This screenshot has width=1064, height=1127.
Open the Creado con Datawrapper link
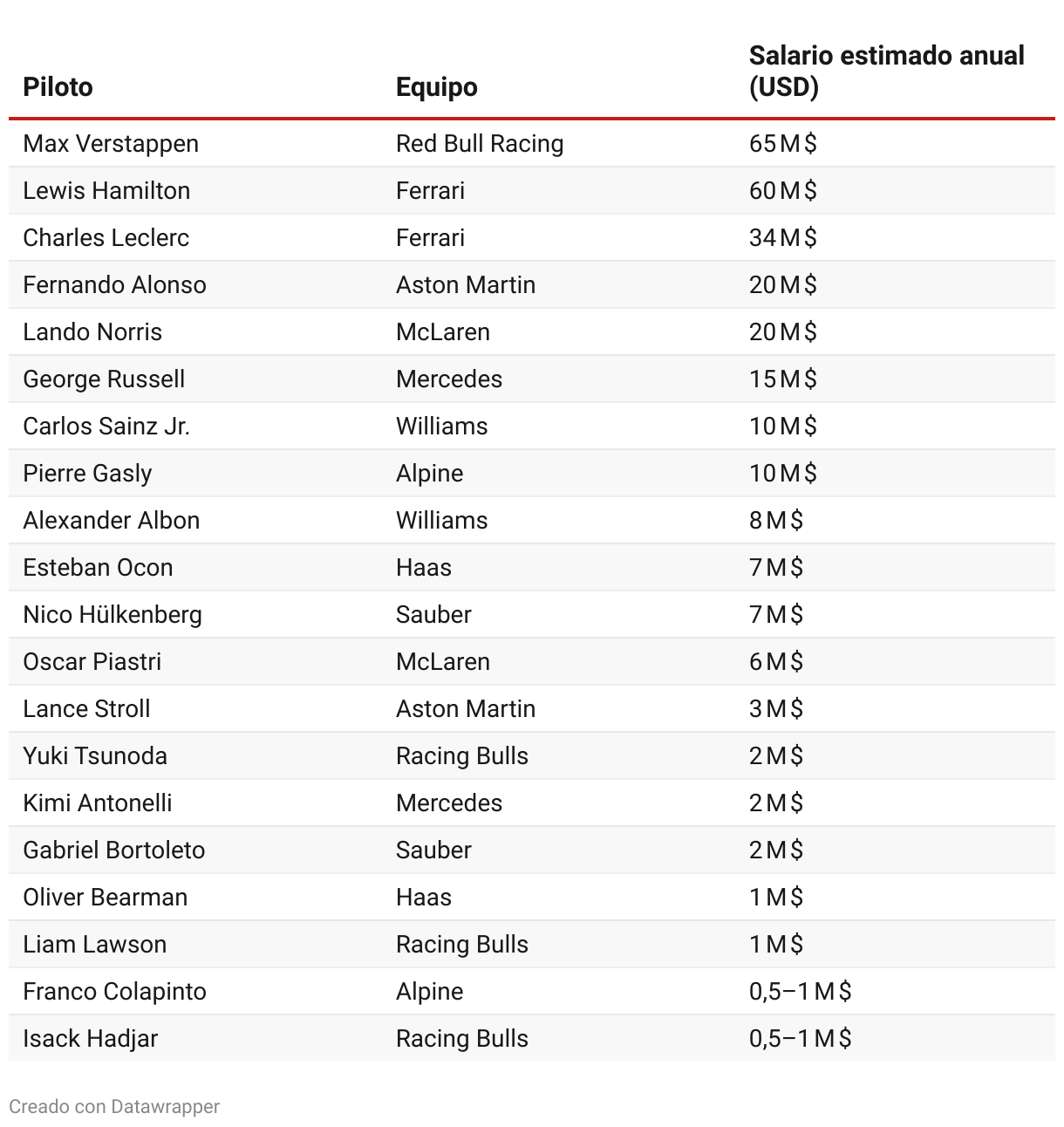point(114,1107)
